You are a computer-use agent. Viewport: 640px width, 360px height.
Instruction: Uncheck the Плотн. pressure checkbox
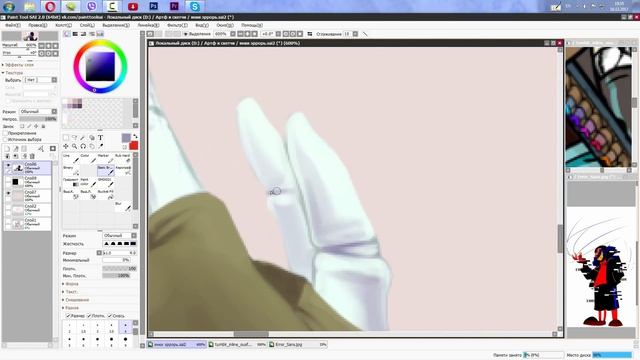89,316
